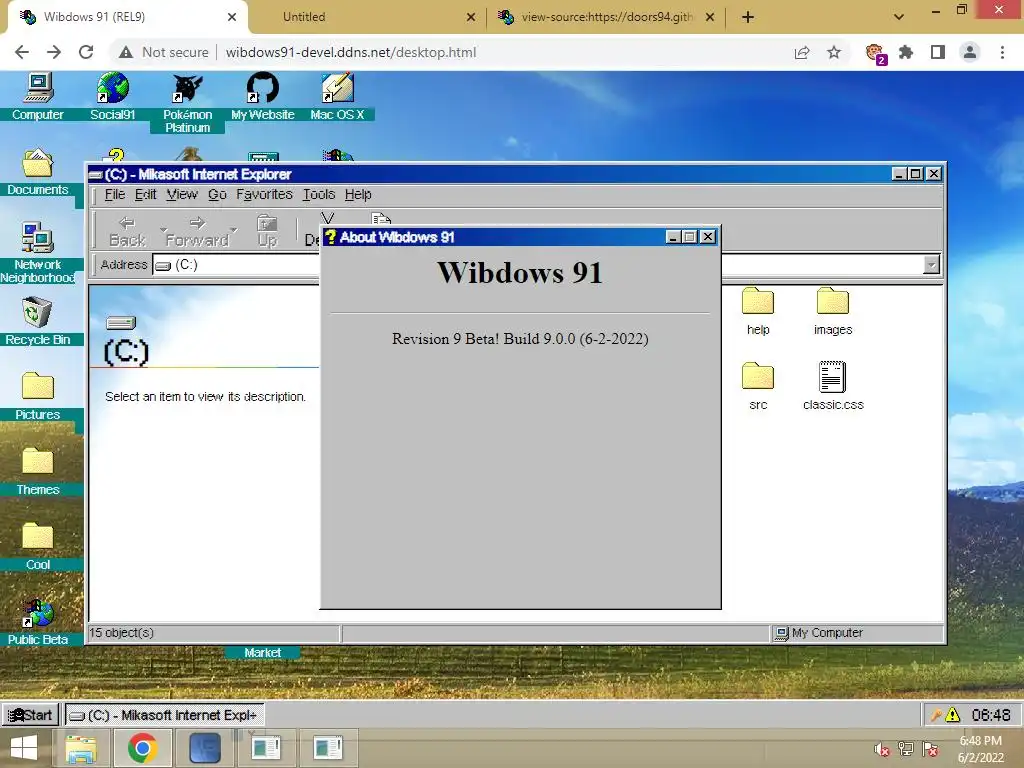Toggle the Chrome side panel icon
Image resolution: width=1024 pixels, height=768 pixels.
tap(938, 52)
